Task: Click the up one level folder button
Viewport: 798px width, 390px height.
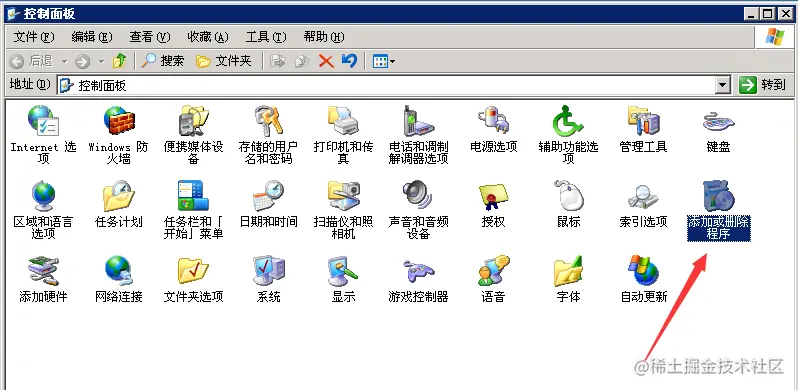Action: (x=120, y=61)
